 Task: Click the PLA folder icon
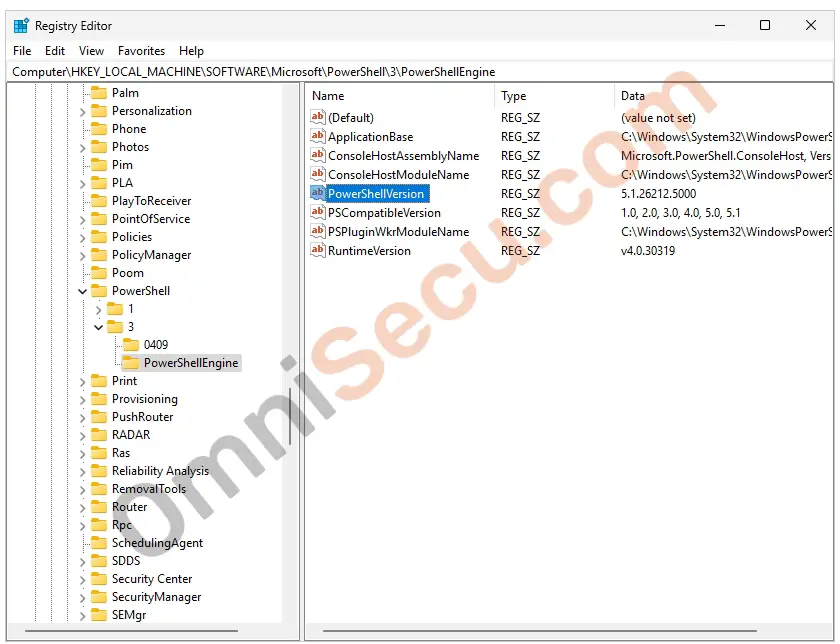[99, 183]
